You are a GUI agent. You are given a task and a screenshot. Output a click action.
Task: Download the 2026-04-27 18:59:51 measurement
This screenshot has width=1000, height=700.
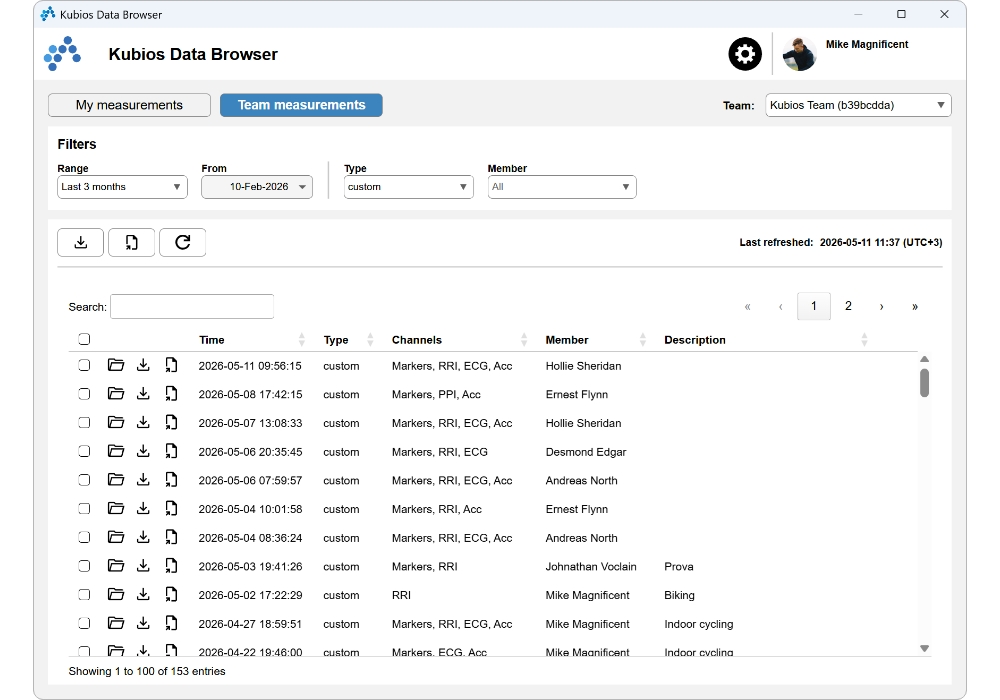[x=143, y=623]
